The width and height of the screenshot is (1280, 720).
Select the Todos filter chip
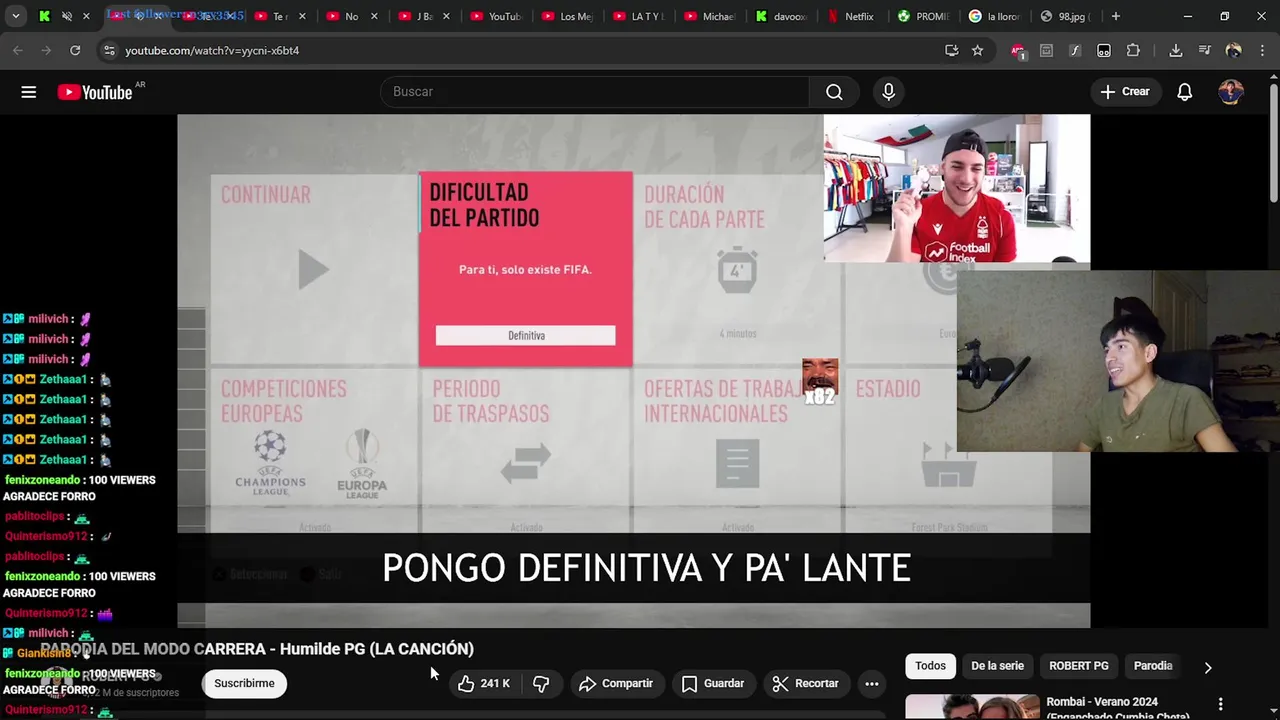click(930, 666)
